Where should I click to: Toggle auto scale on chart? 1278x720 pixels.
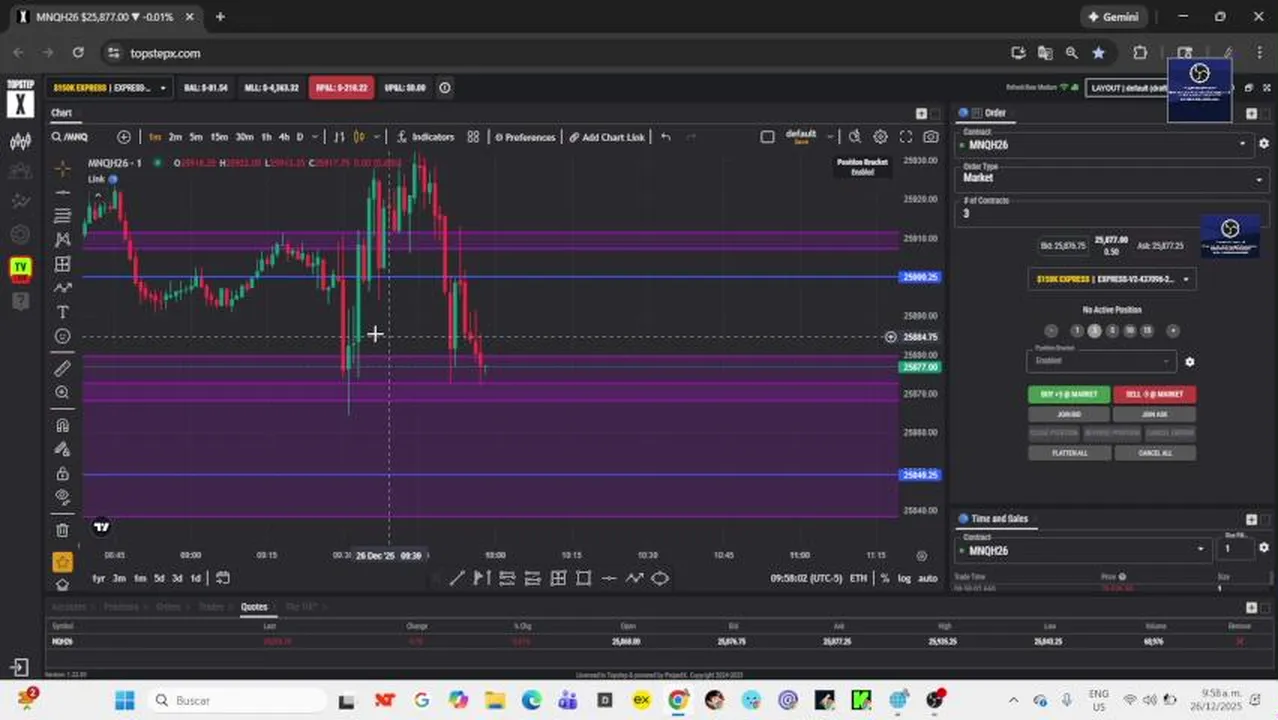[x=927, y=578]
